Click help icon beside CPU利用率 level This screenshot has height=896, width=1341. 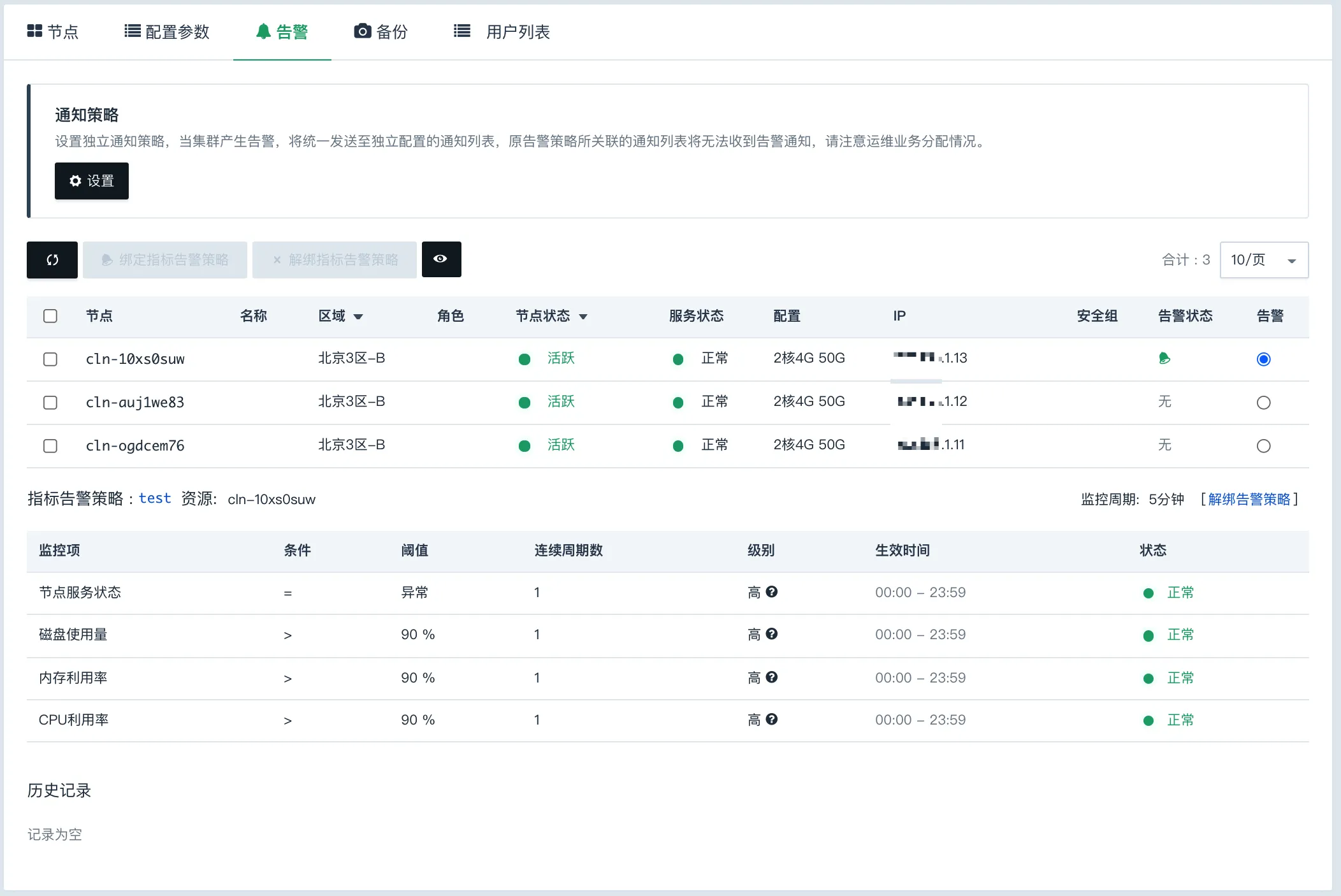[772, 719]
